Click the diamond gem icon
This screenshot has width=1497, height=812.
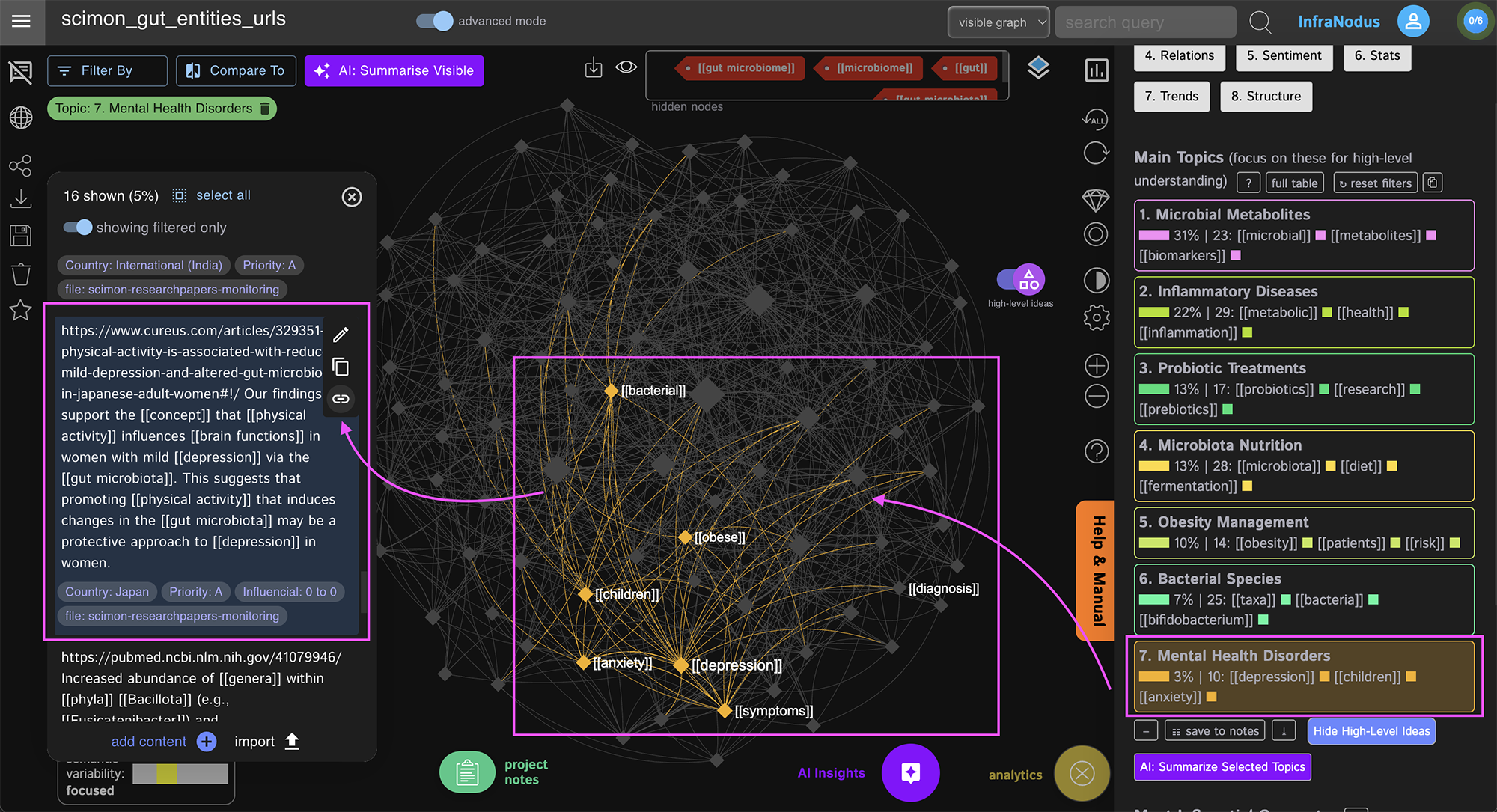pyautogui.click(x=1096, y=200)
